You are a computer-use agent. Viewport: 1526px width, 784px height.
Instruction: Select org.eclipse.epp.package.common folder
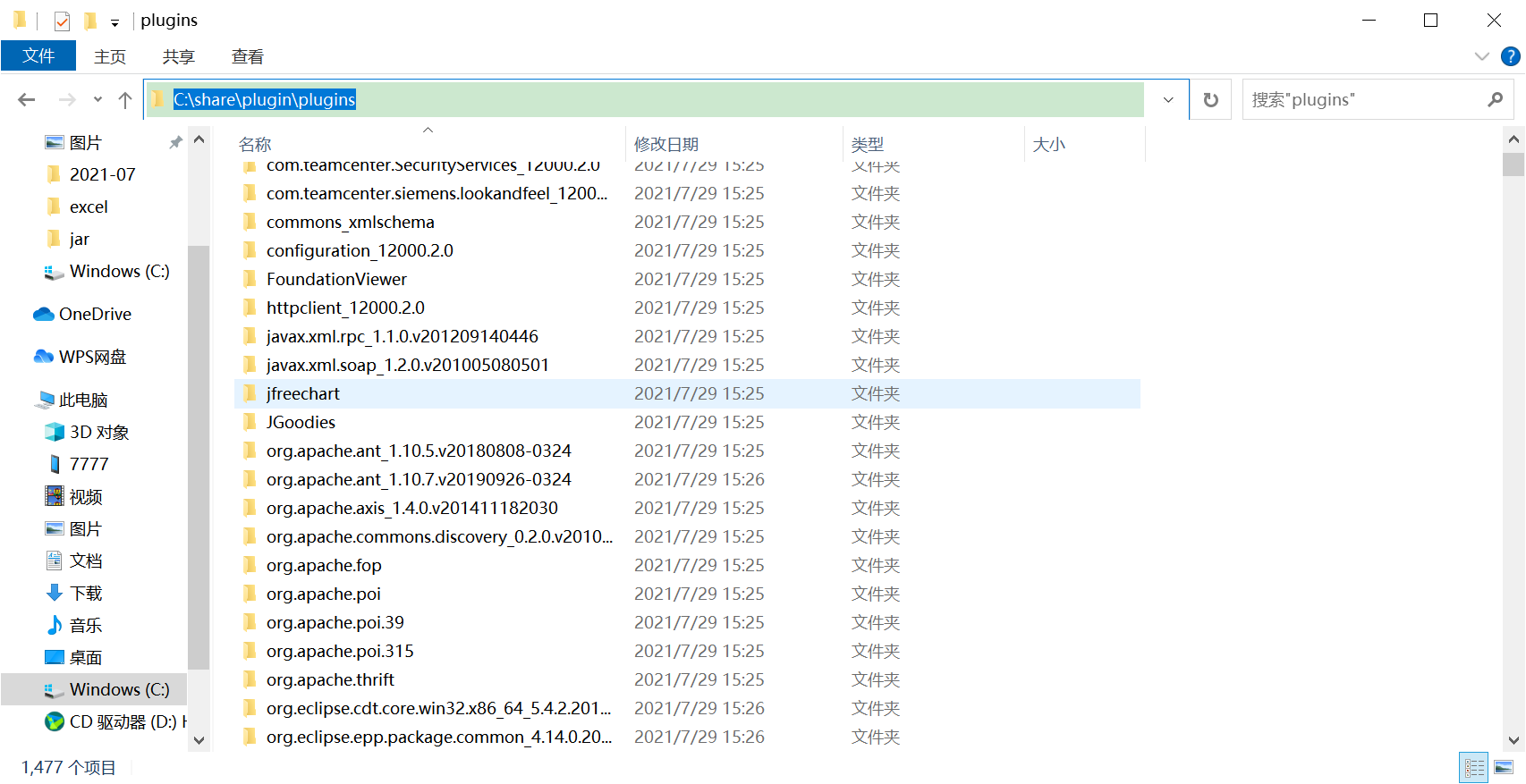point(439,737)
